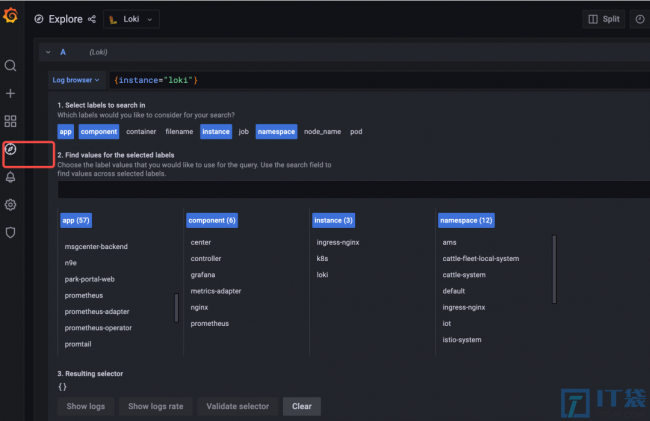The image size is (650, 421).
Task: Select instance value ingress-nginx
Action: [x=338, y=242]
